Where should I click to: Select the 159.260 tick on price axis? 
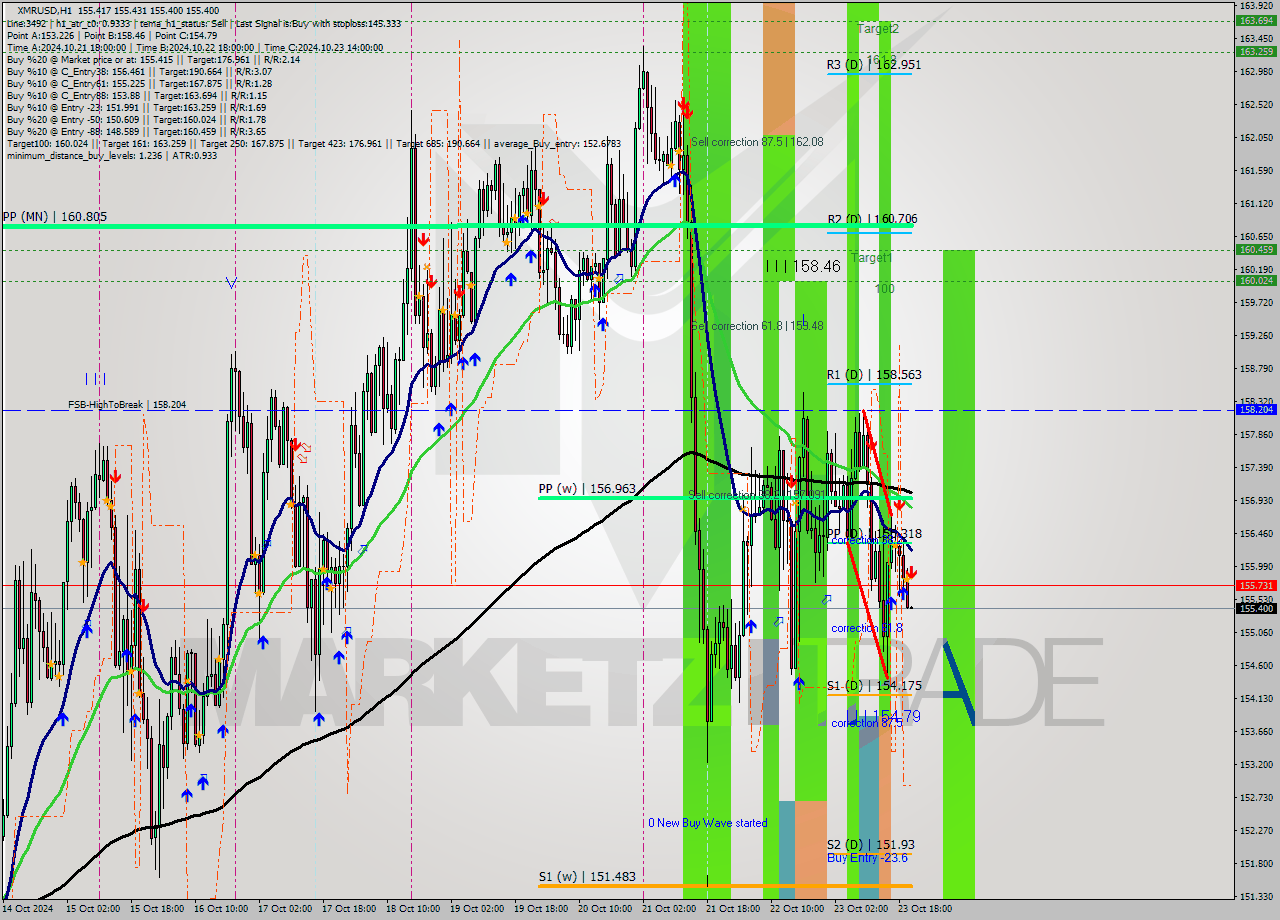[1256, 336]
